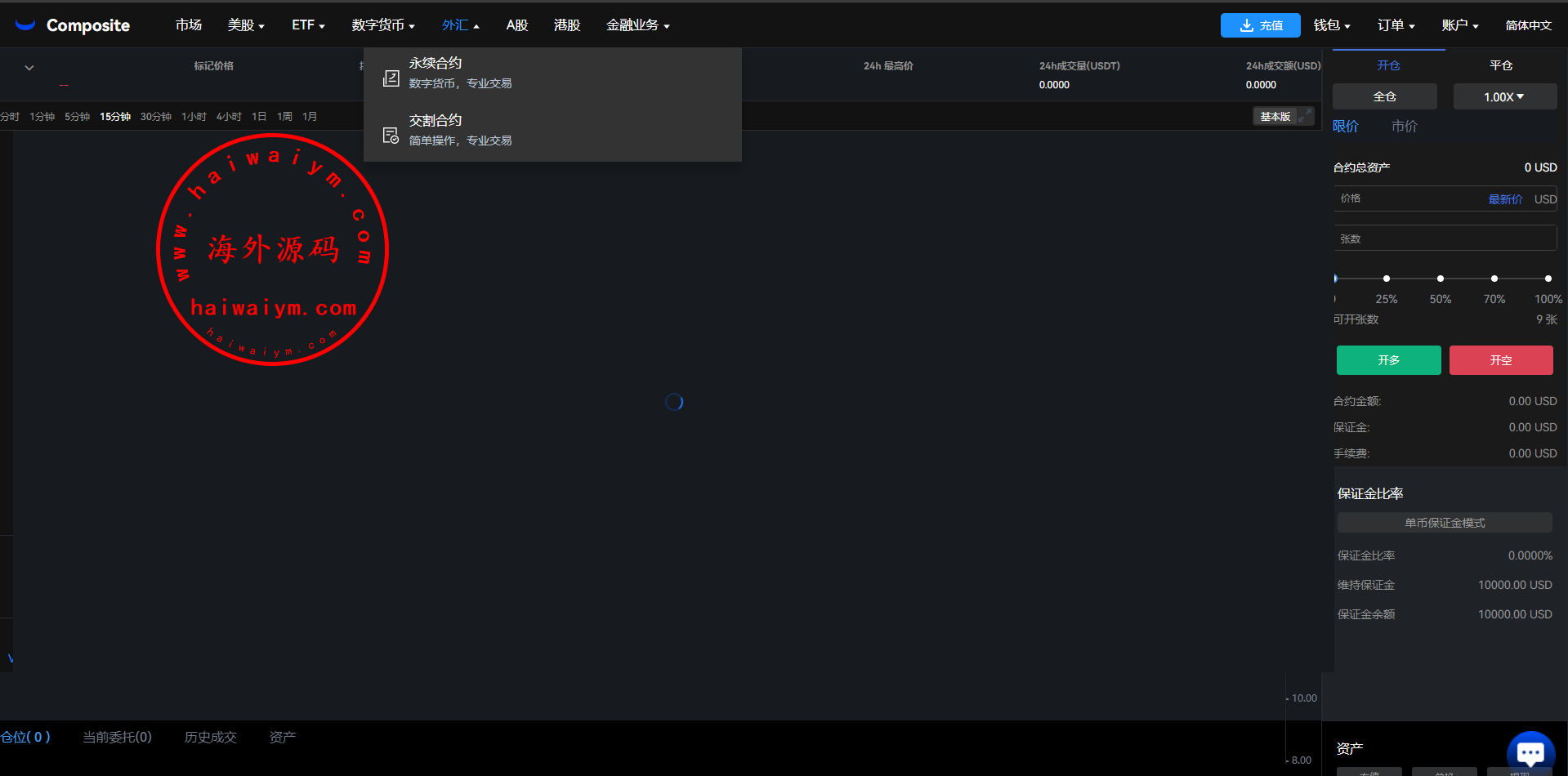Open the 当前委托(0) tab

click(117, 737)
